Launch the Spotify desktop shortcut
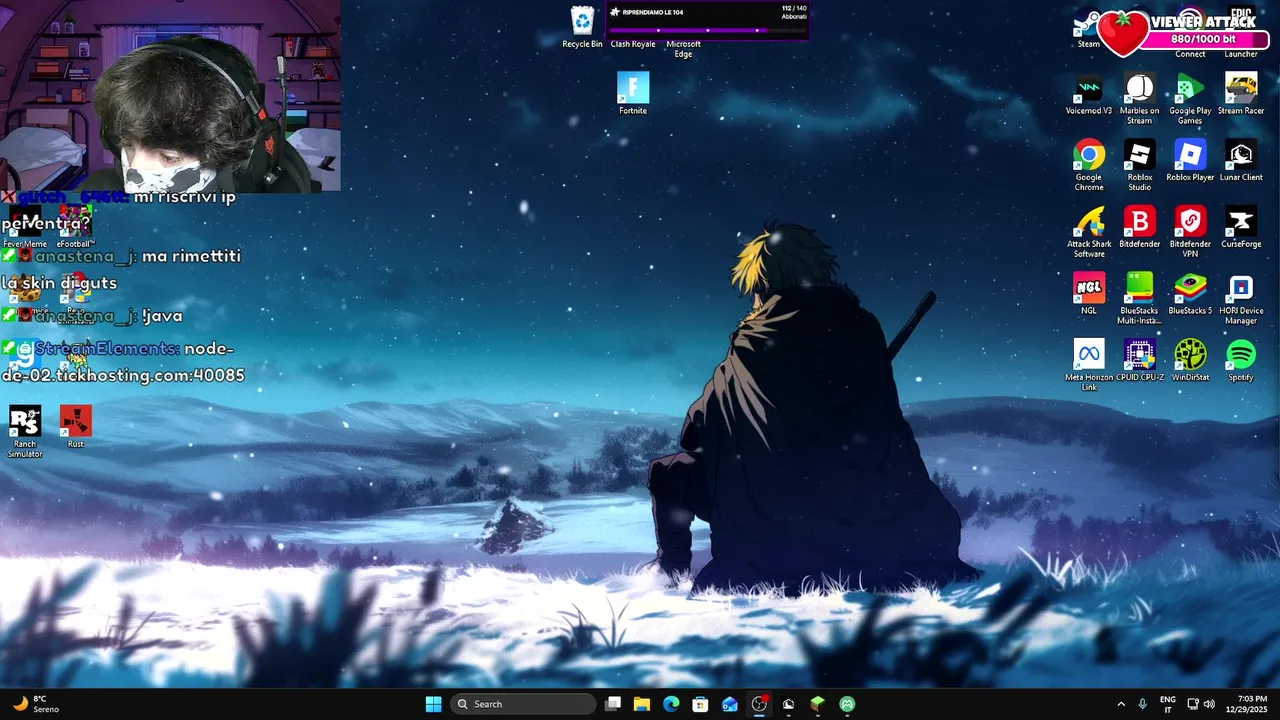 tap(1241, 360)
